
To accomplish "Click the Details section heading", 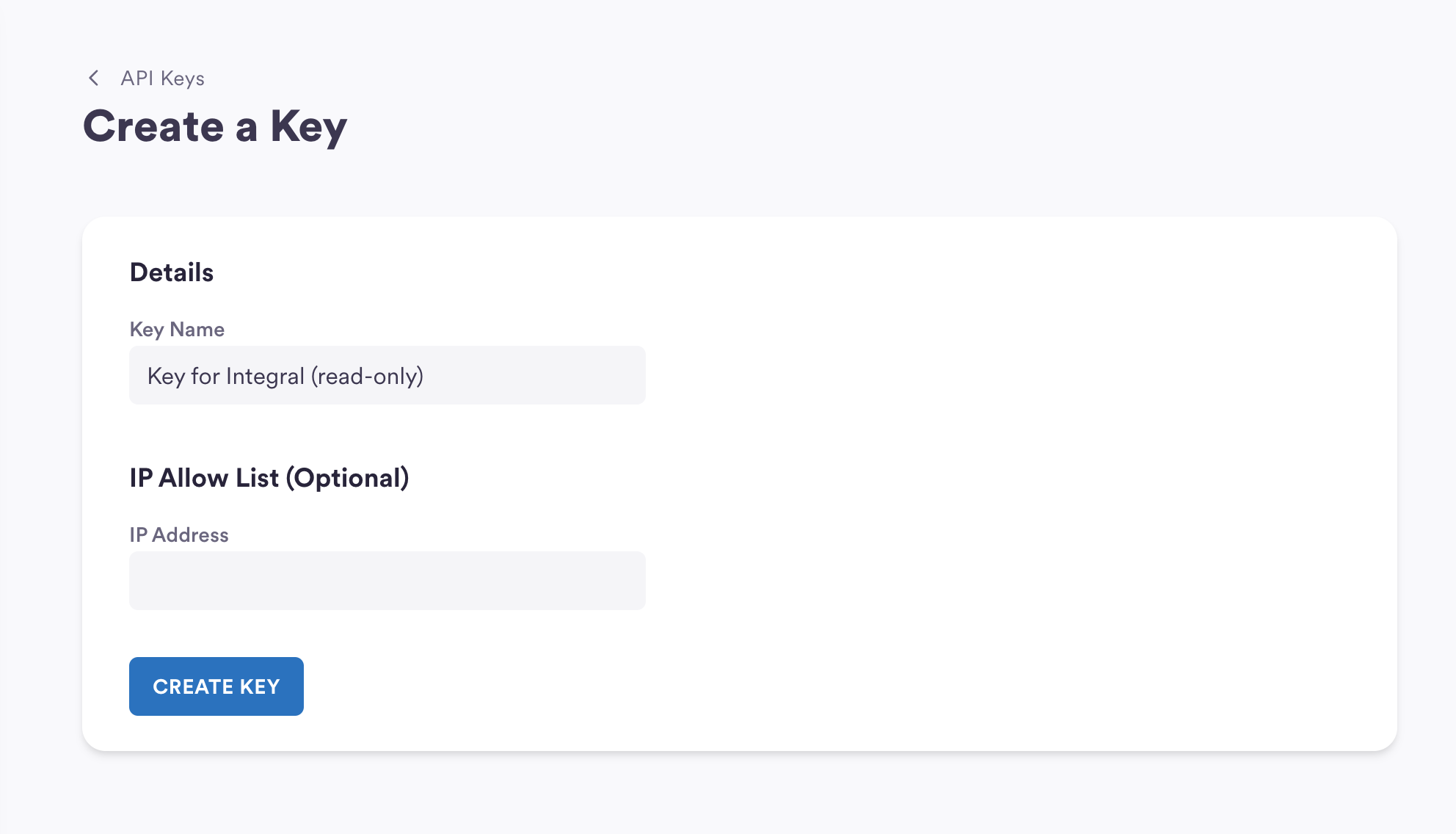I will click(x=172, y=272).
